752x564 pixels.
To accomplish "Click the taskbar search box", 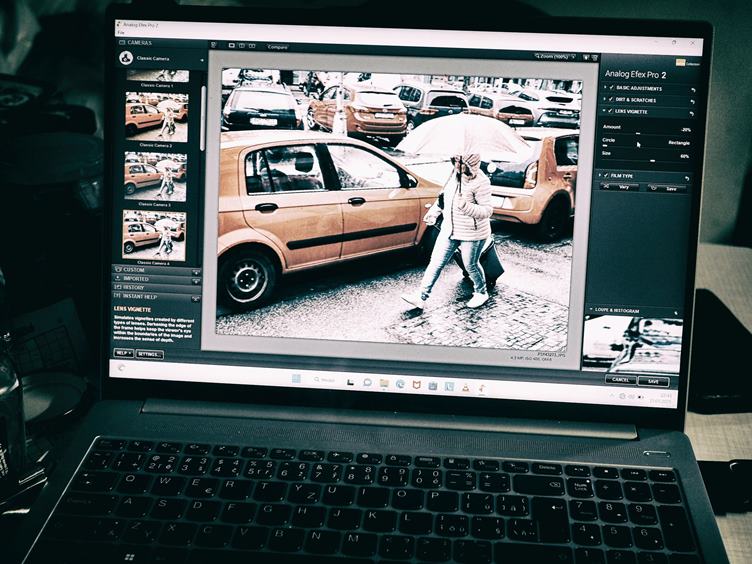I will (x=326, y=380).
